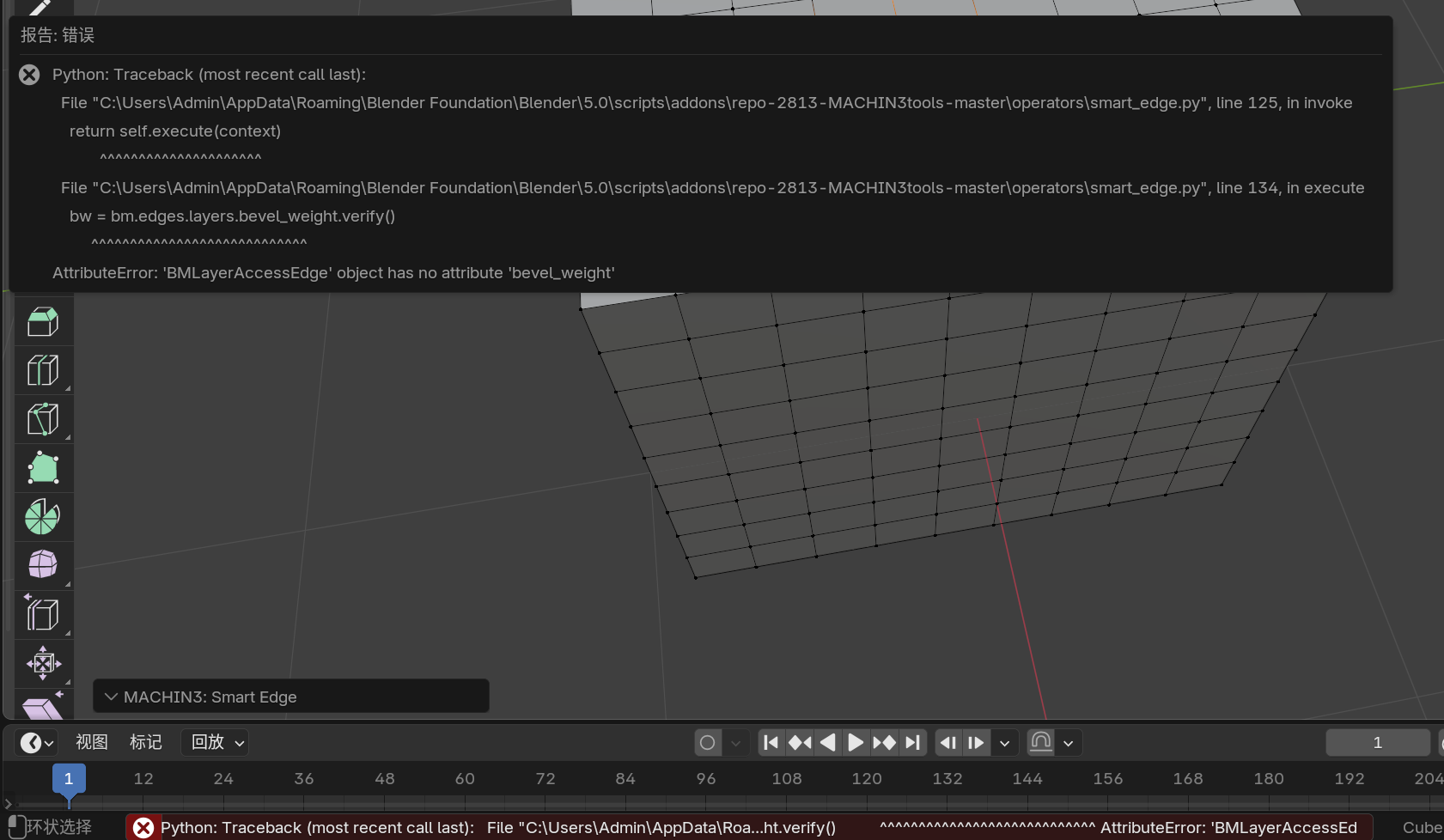Open the timeline editor type dropdown
The width and height of the screenshot is (1444, 840).
pos(37,742)
